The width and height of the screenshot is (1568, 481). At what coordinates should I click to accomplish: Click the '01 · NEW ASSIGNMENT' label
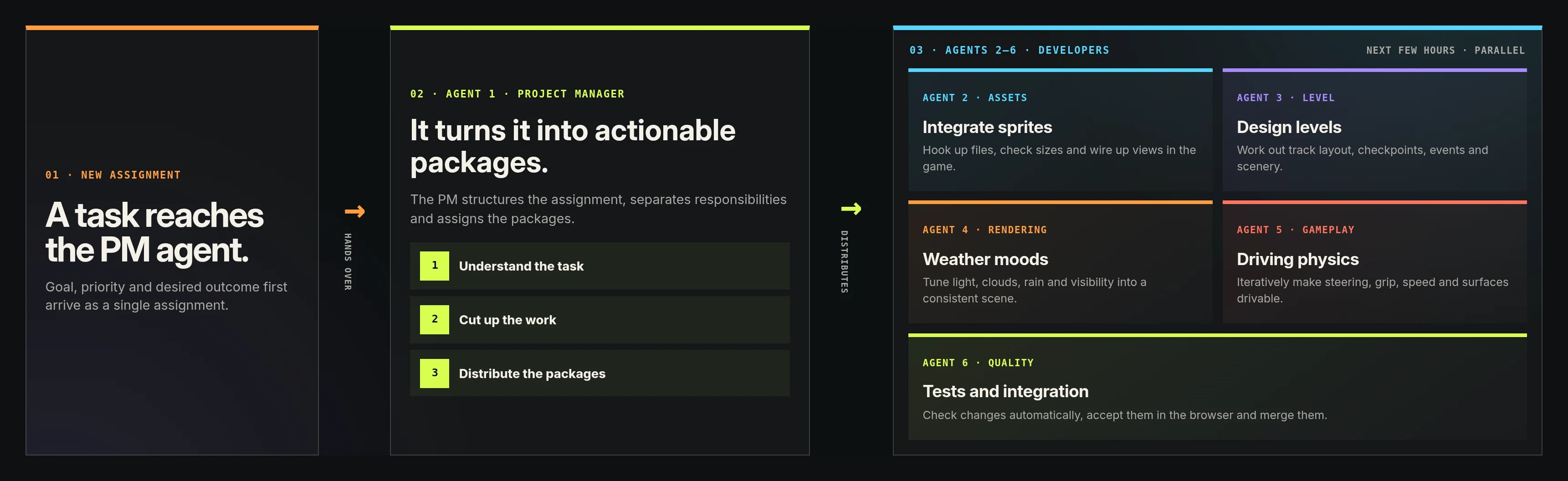tap(113, 175)
